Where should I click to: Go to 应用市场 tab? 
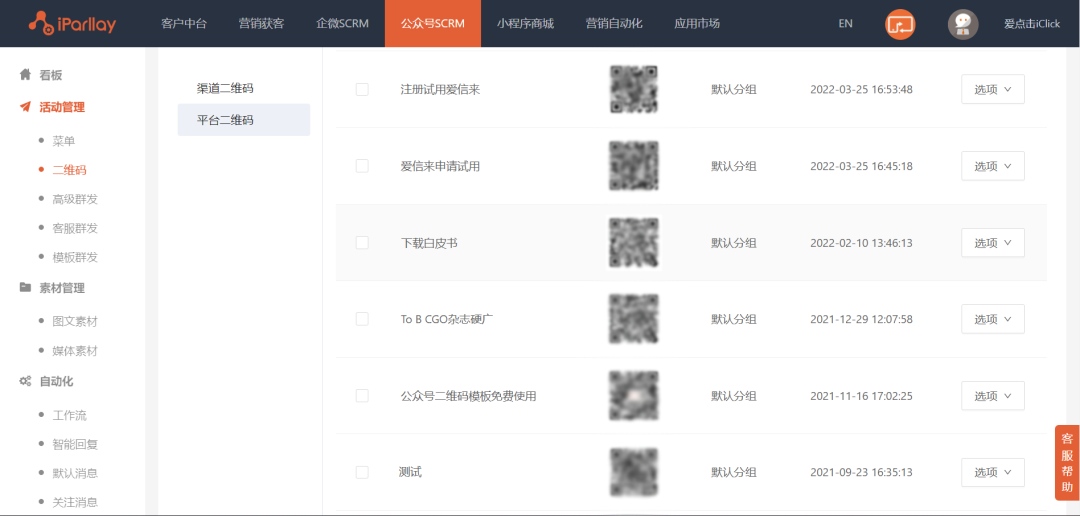click(x=697, y=23)
